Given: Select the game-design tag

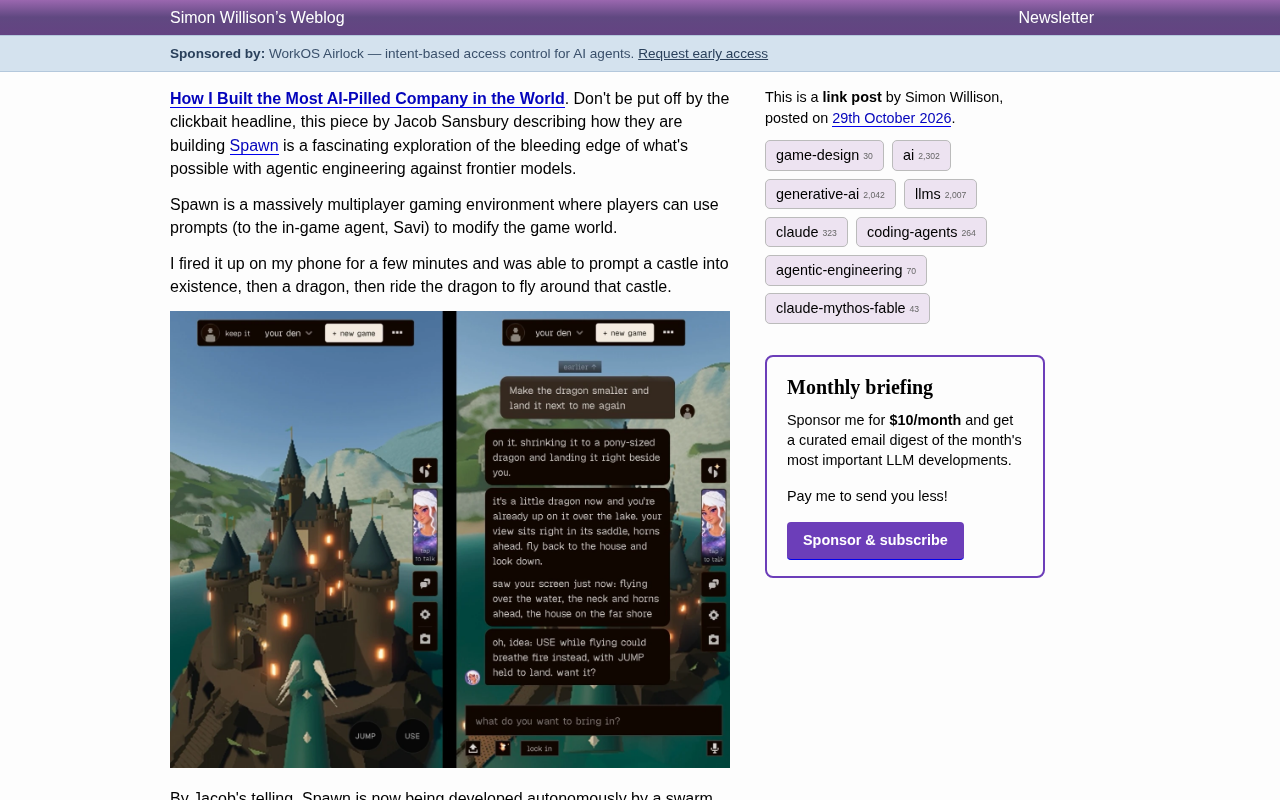Looking at the screenshot, I should click(824, 156).
